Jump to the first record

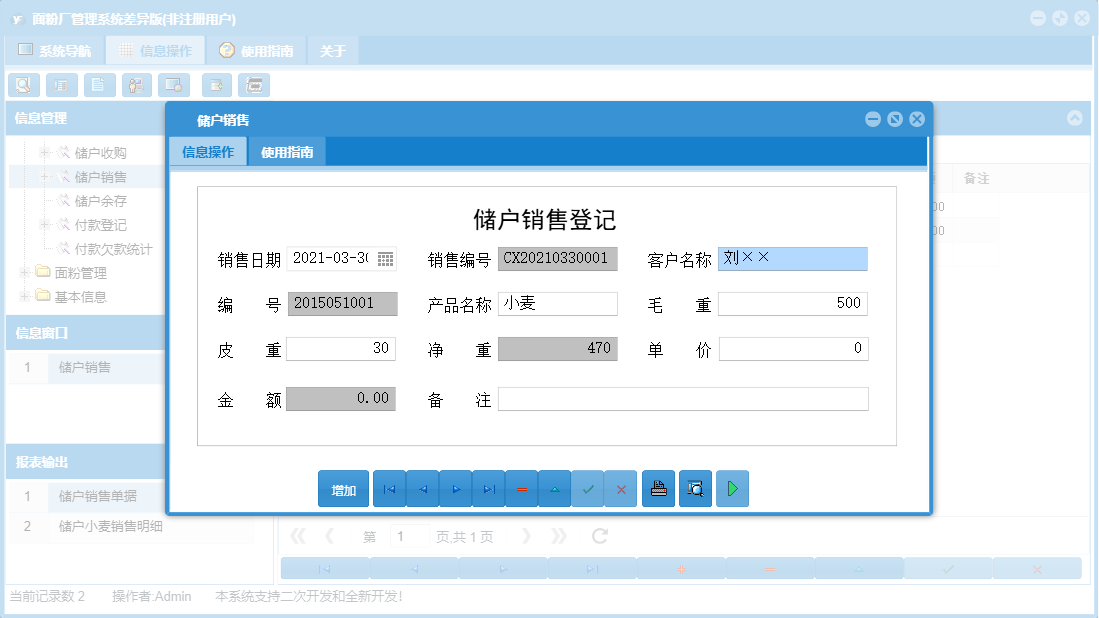(389, 488)
